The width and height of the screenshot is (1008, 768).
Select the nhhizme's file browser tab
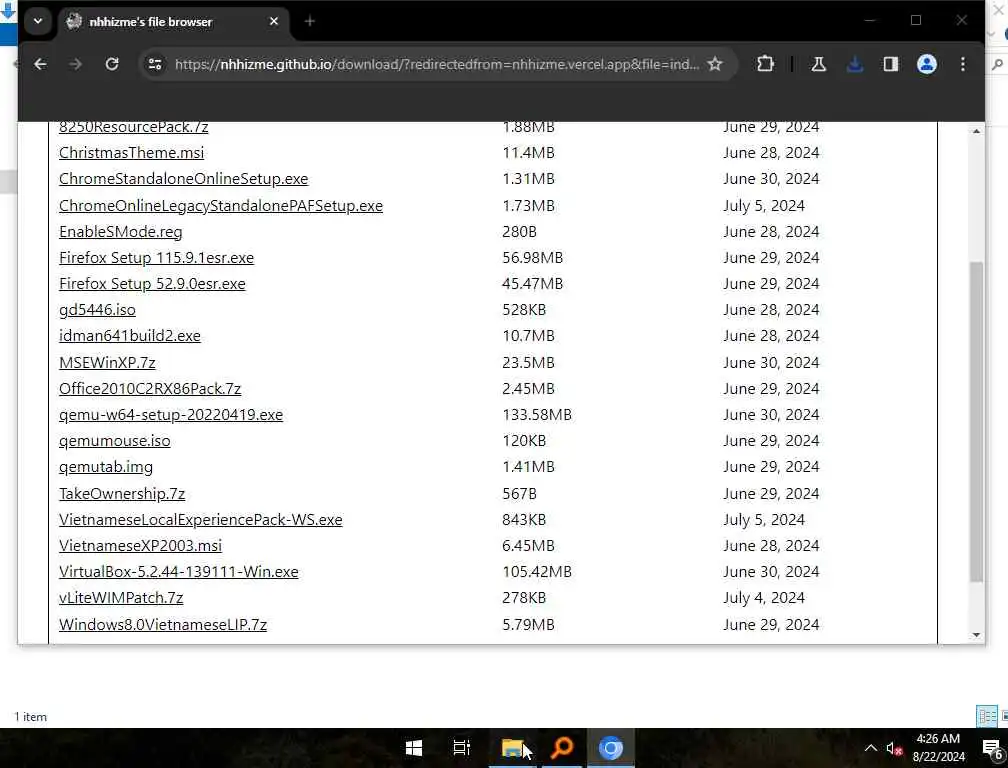click(x=172, y=22)
